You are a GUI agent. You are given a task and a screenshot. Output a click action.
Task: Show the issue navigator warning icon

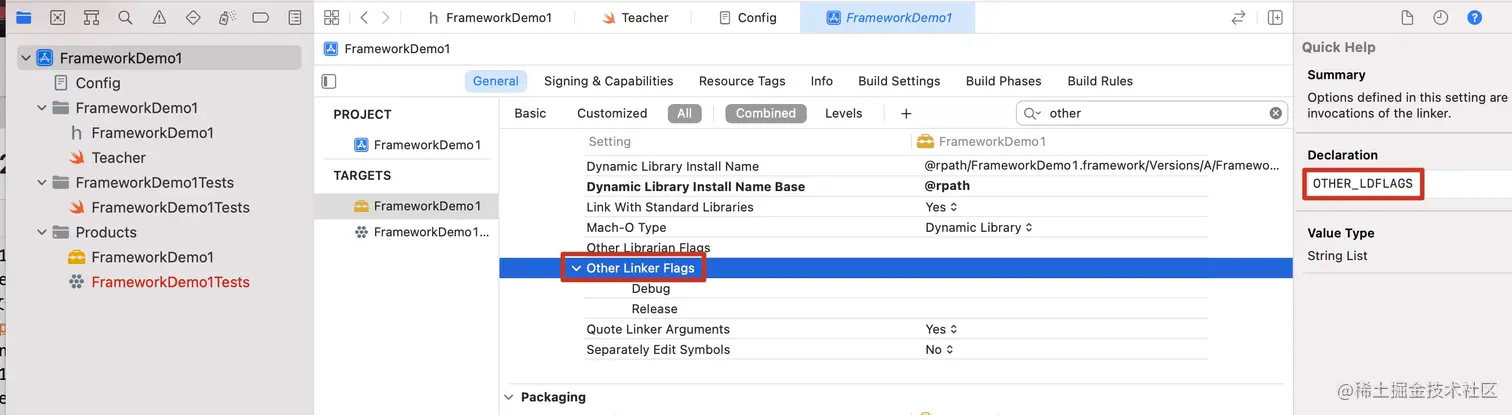pyautogui.click(x=159, y=18)
